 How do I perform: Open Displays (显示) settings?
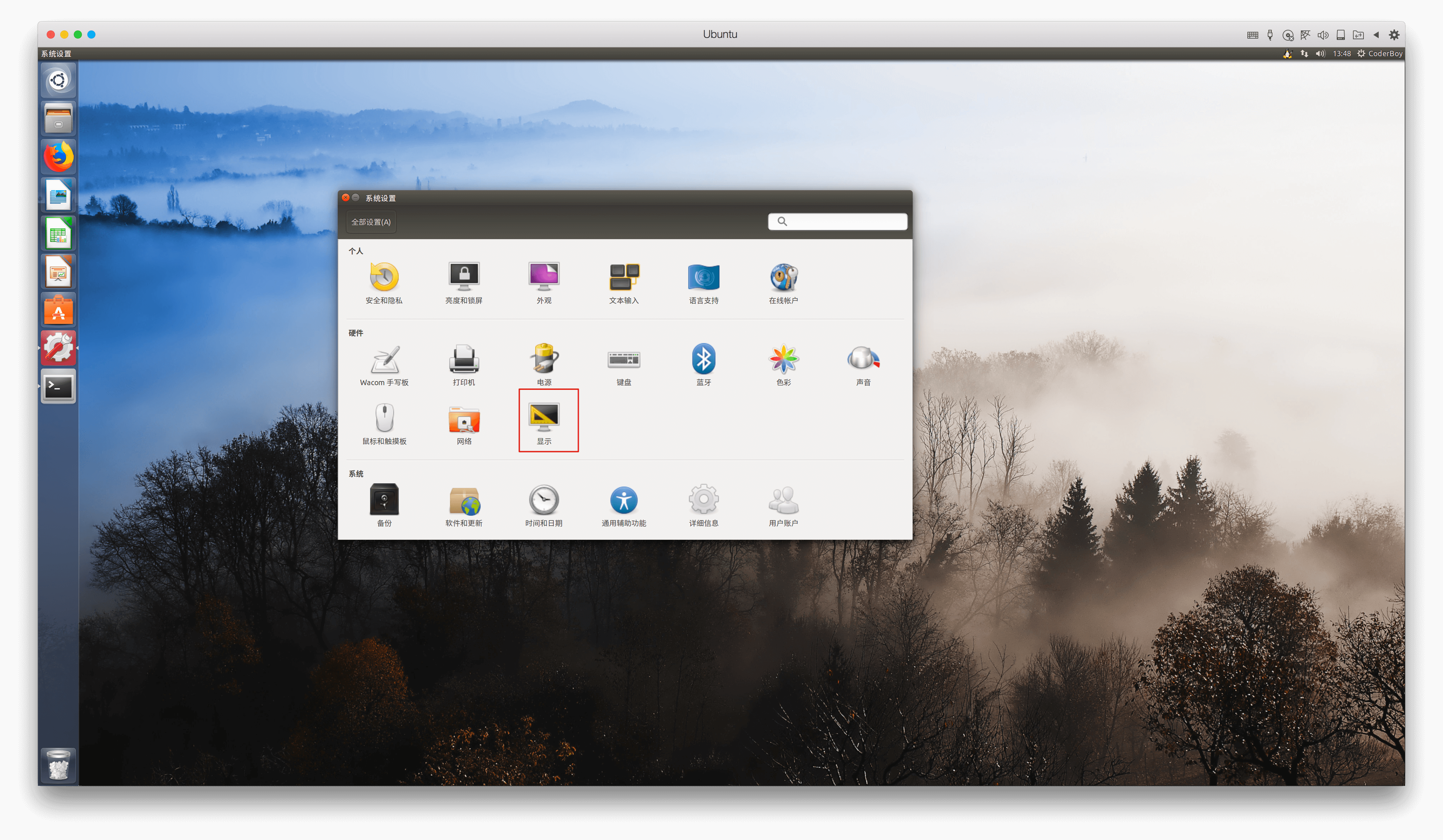point(544,424)
